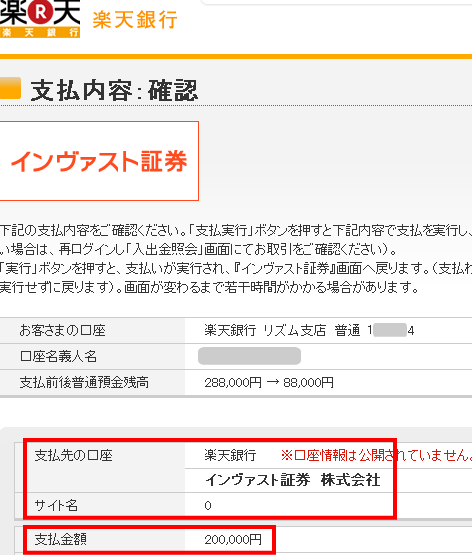Click the masked account holder name field

[249, 356]
